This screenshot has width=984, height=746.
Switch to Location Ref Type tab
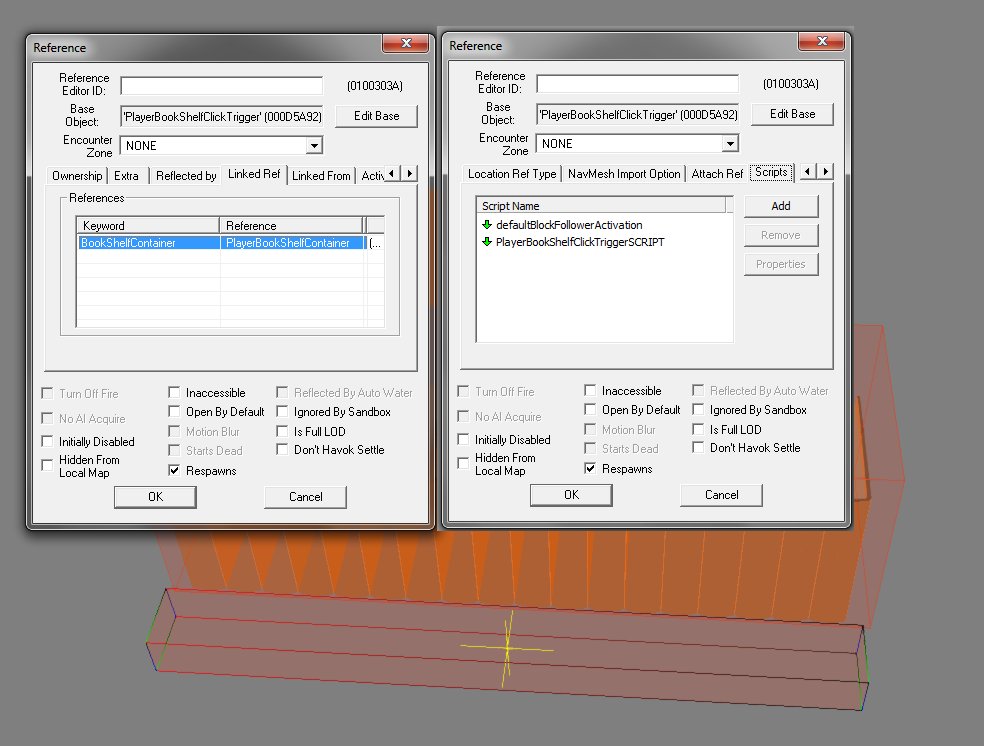(512, 174)
